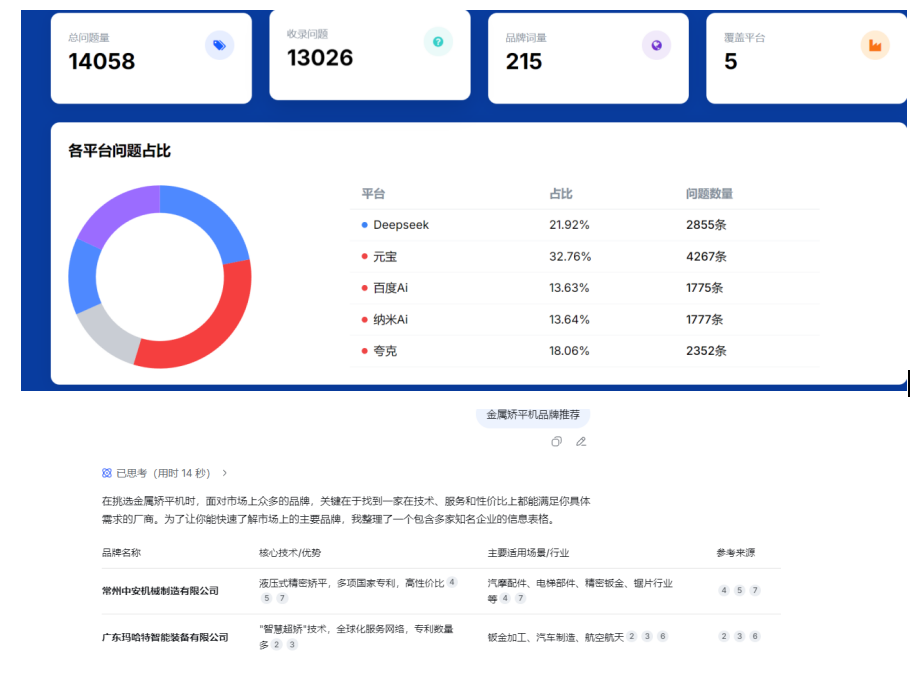This screenshot has width=922, height=678.
Task: Click the copy icon below the 金属矫平机品牌推荐 bubble
Action: 556,441
